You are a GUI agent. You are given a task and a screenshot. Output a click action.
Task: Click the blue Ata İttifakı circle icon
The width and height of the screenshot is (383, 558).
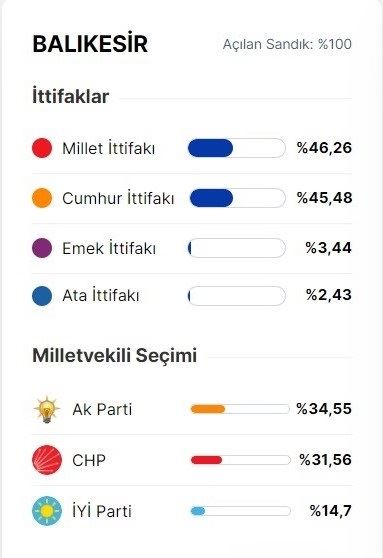pos(42,296)
